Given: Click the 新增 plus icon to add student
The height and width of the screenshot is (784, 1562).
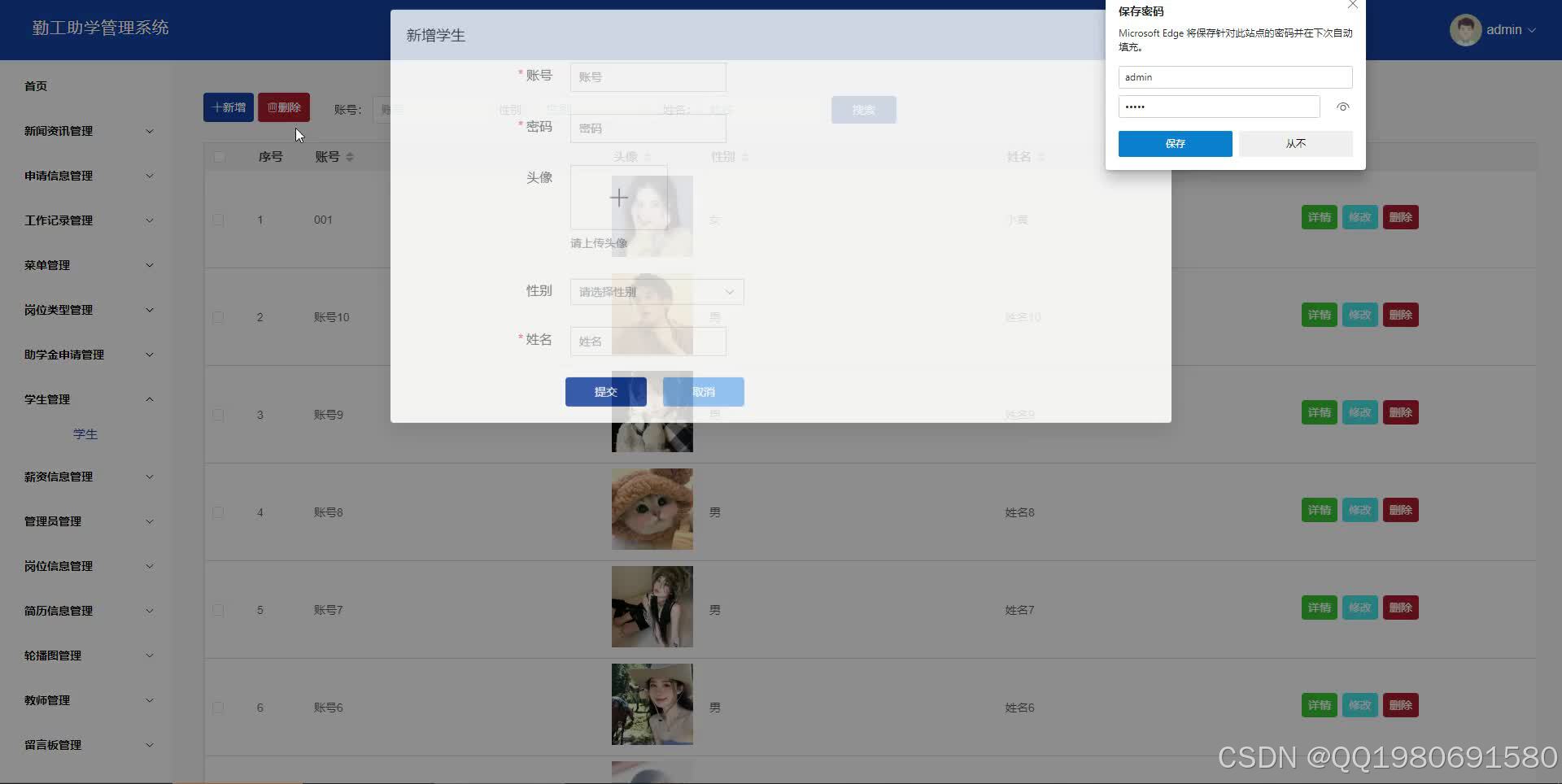Looking at the screenshot, I should coord(216,107).
